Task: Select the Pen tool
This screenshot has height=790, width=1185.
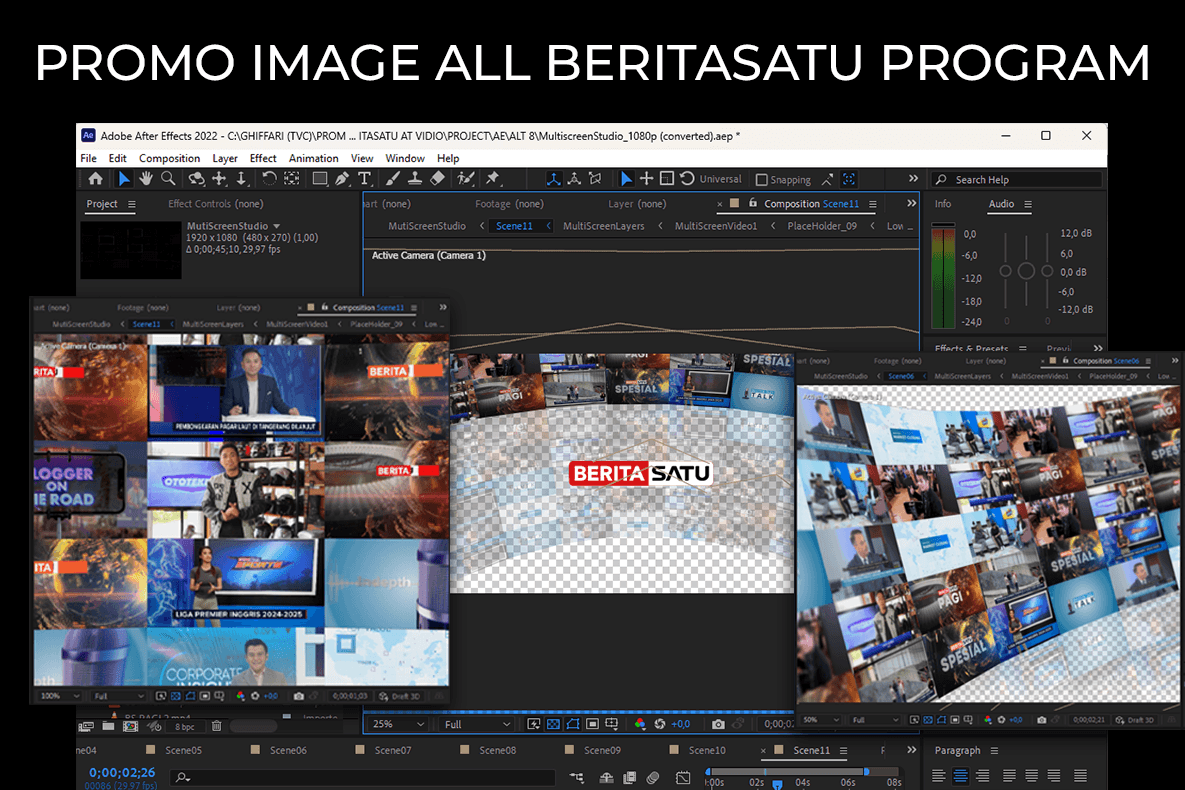Action: 342,179
